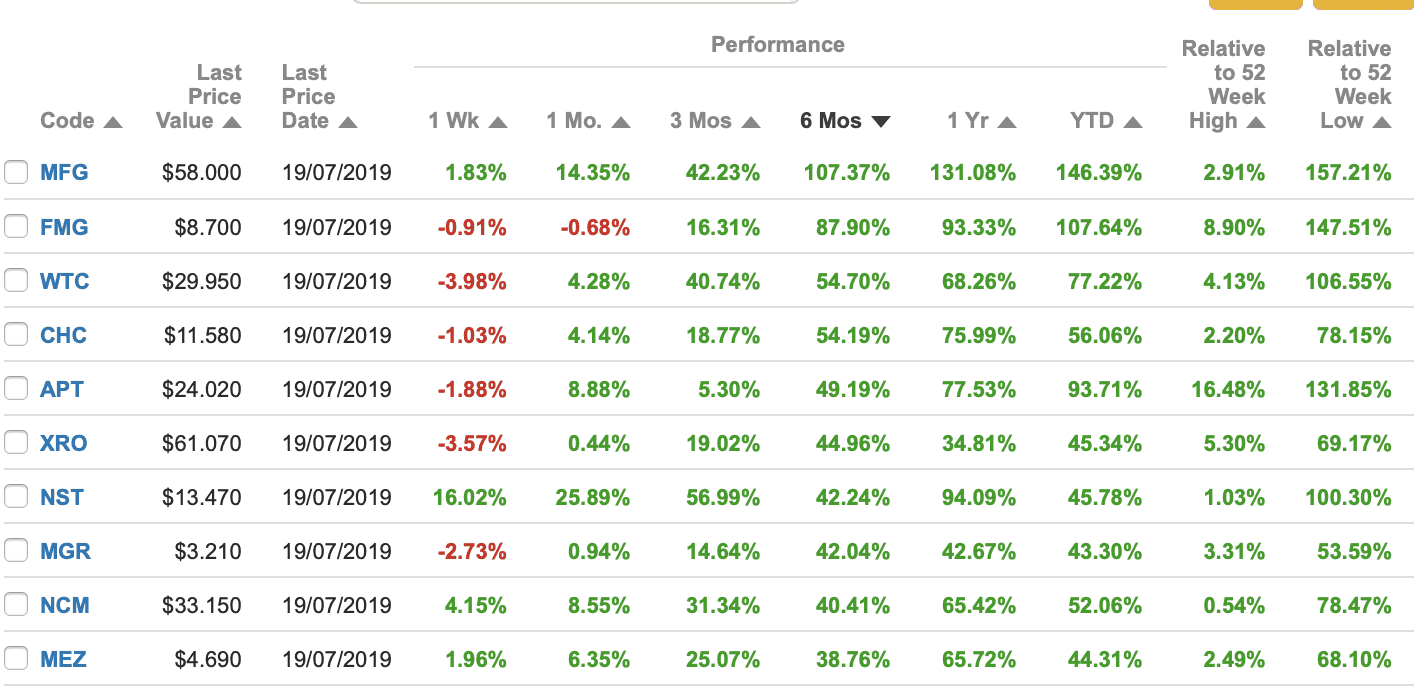Viewport: 1414px width, 688px height.
Task: Sort by Relative to 52 Week Low arrow
Action: point(1382,122)
